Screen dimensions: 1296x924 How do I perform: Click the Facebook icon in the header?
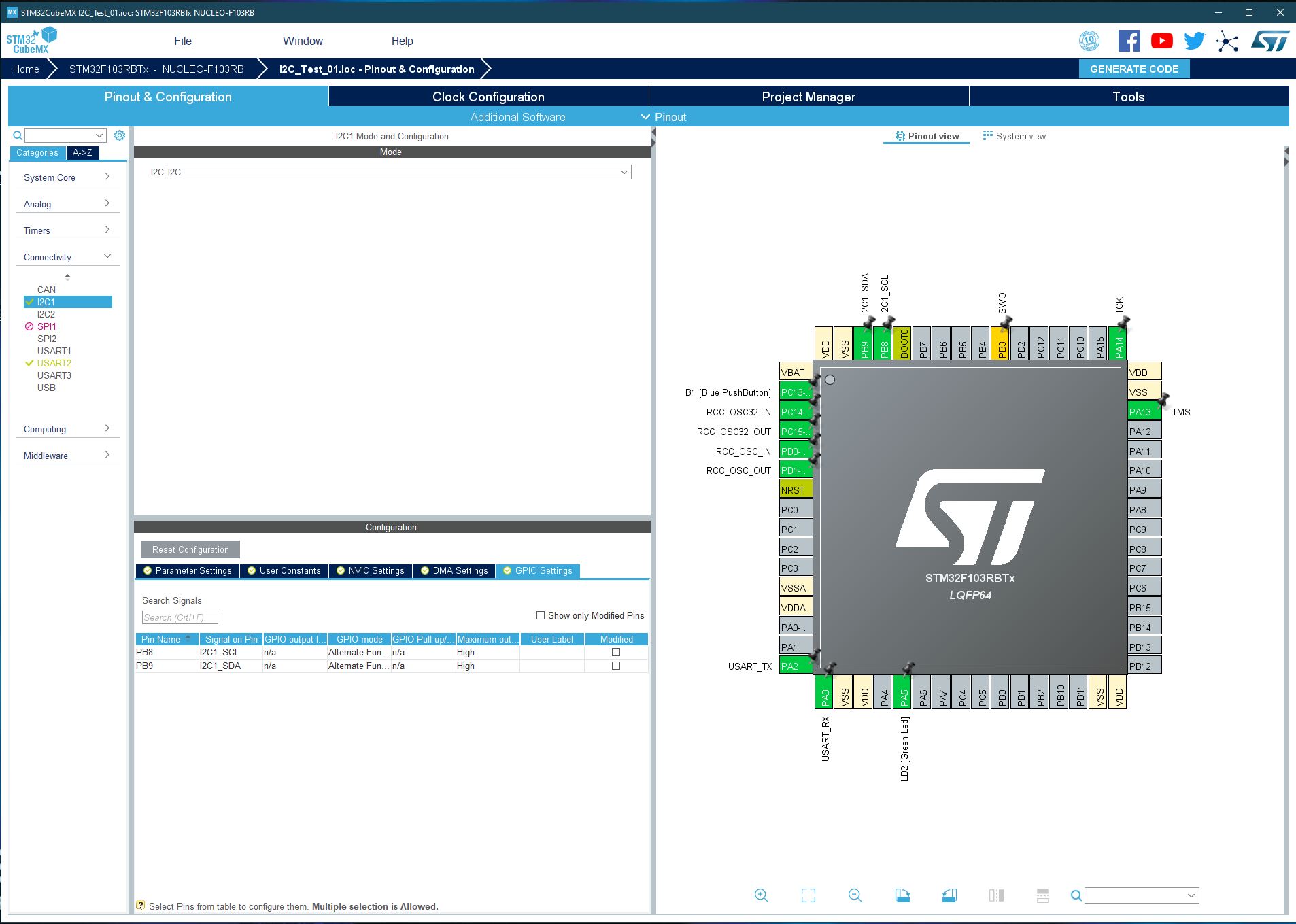tap(1129, 41)
